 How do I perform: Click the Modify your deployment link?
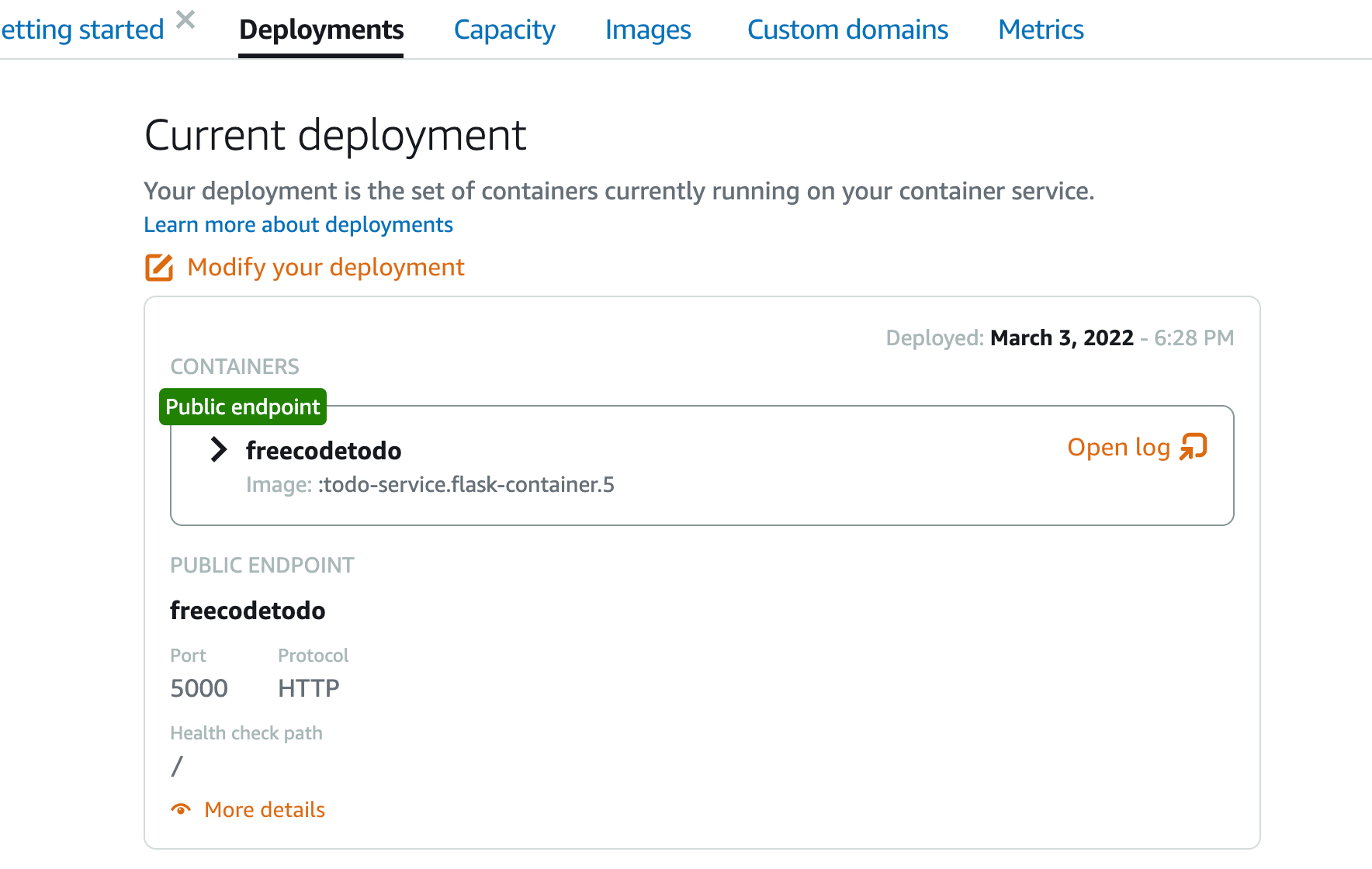(x=326, y=268)
